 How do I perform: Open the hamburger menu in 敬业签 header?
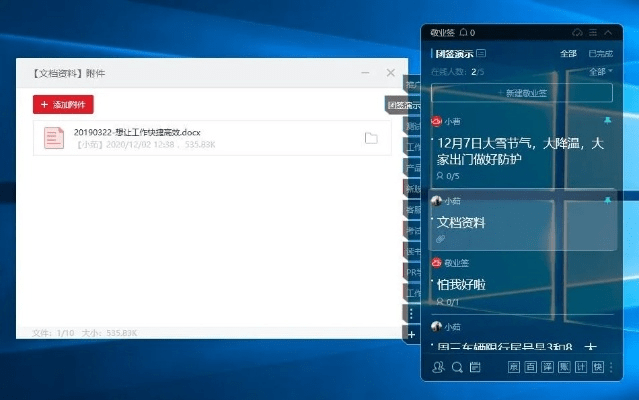click(593, 33)
